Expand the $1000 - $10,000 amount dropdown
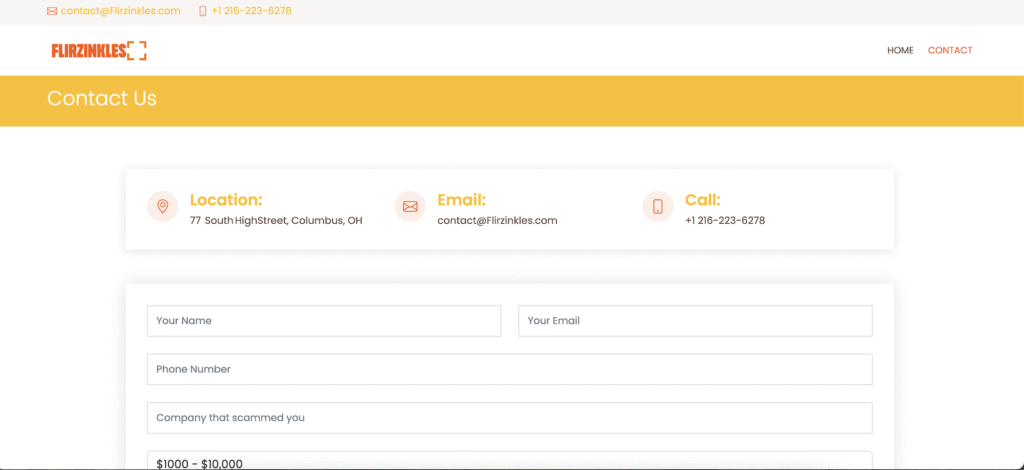This screenshot has height=470, width=1024. pyautogui.click(x=509, y=462)
